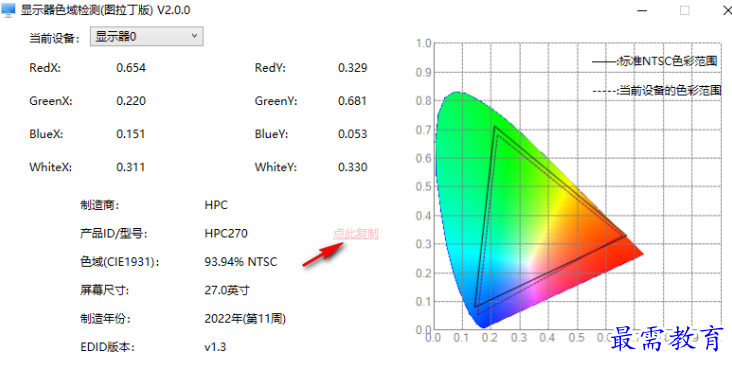Click the 1.0 y-axis tick label
The height and width of the screenshot is (370, 732).
(423, 44)
